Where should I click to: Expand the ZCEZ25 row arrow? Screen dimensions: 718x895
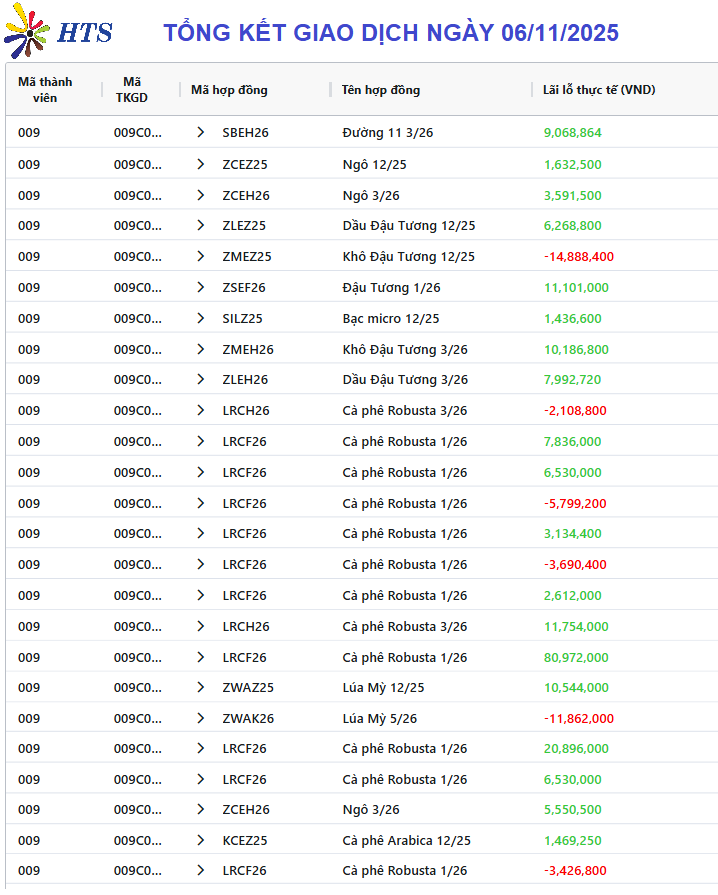pyautogui.click(x=200, y=164)
